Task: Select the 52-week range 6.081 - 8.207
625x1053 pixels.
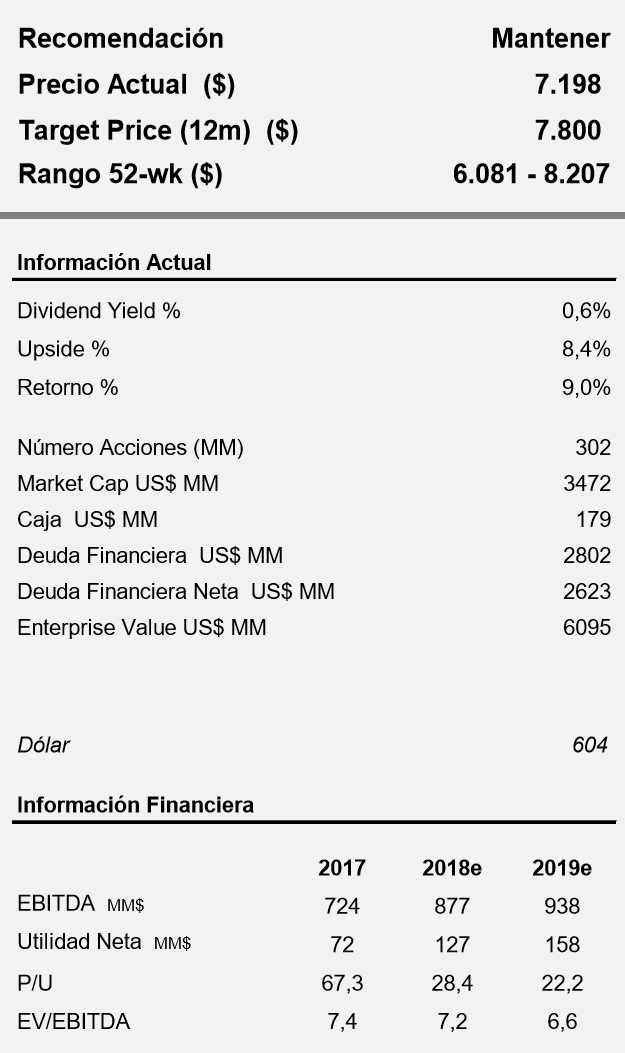Action: pyautogui.click(x=531, y=174)
